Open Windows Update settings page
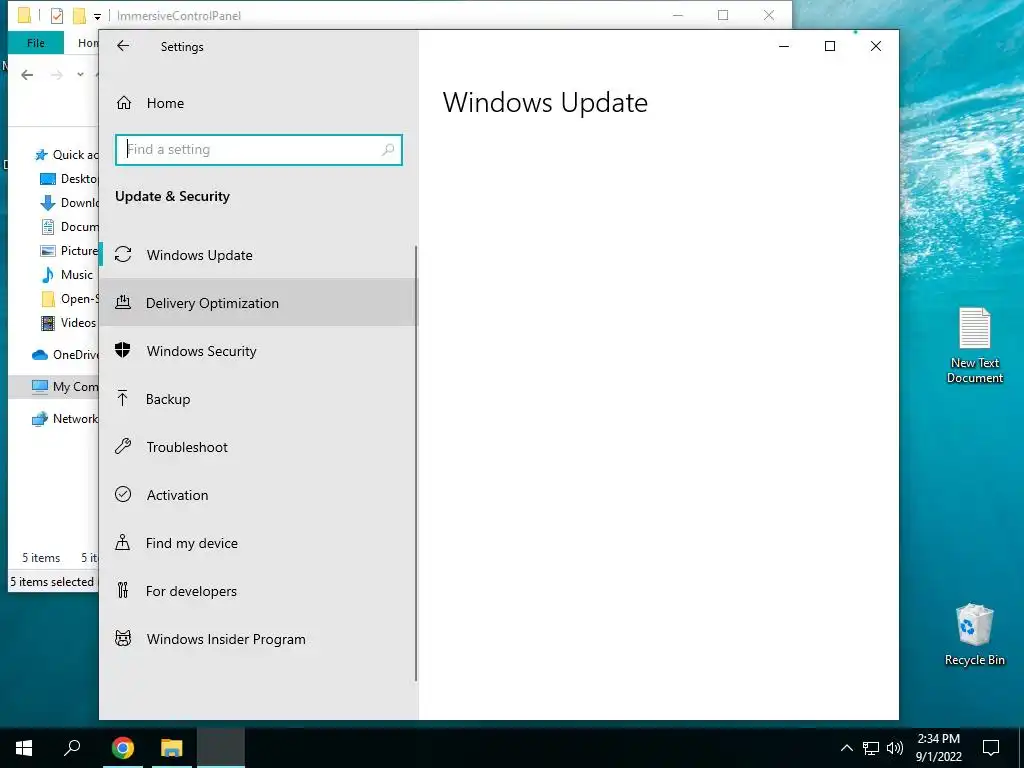 259,255
